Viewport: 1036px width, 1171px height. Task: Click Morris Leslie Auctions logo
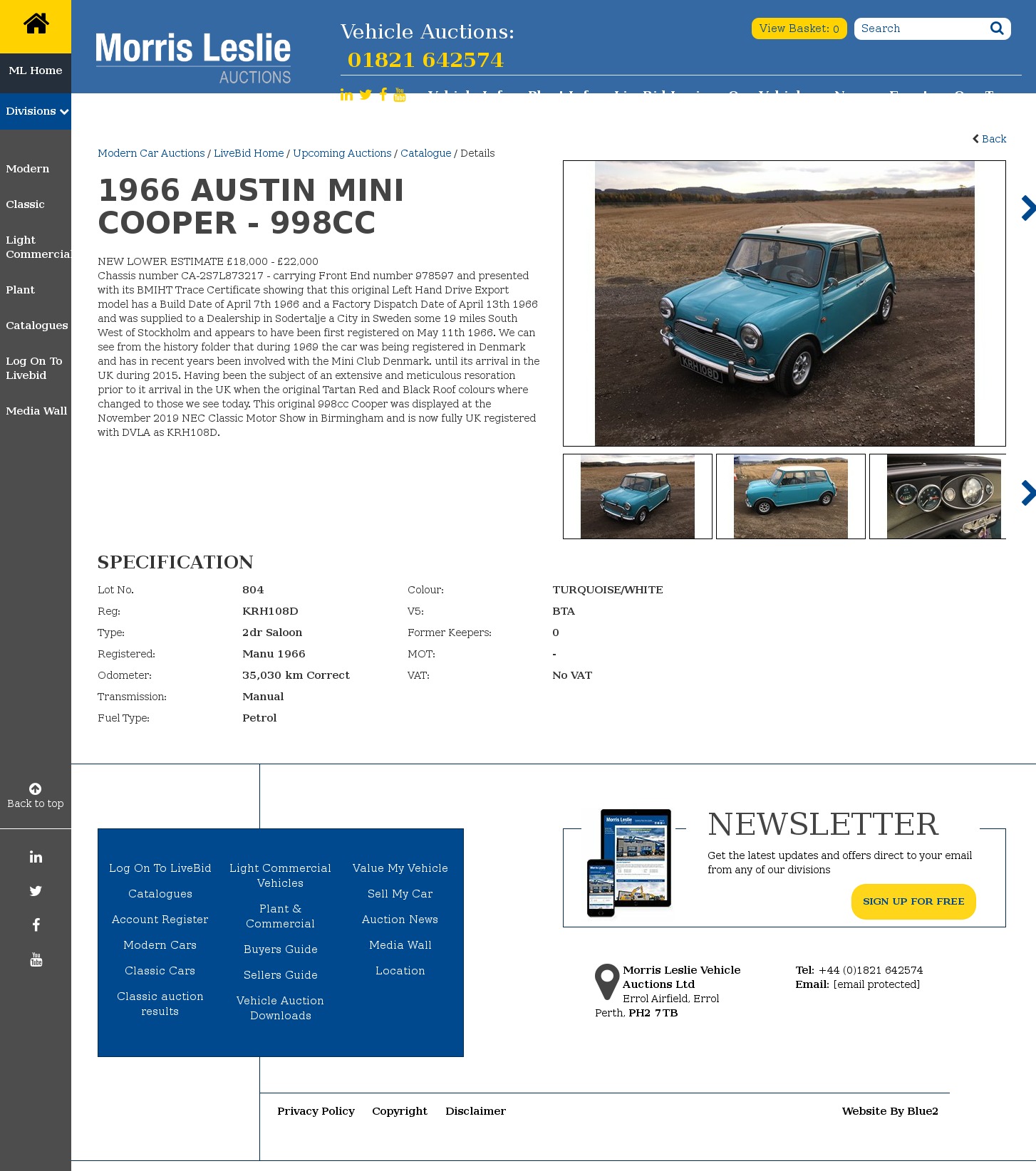click(x=193, y=58)
